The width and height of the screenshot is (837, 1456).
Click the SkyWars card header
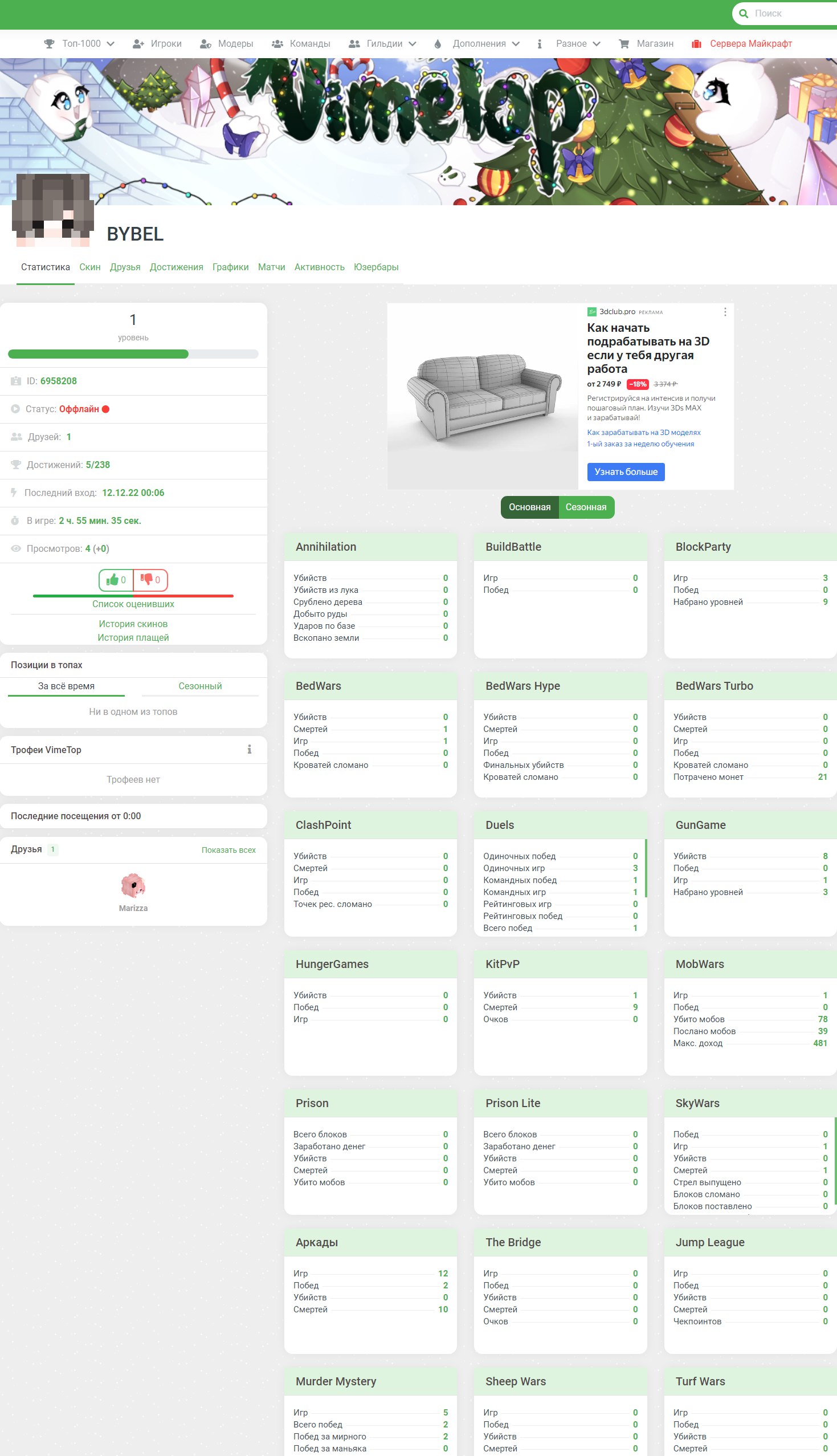[x=750, y=1103]
